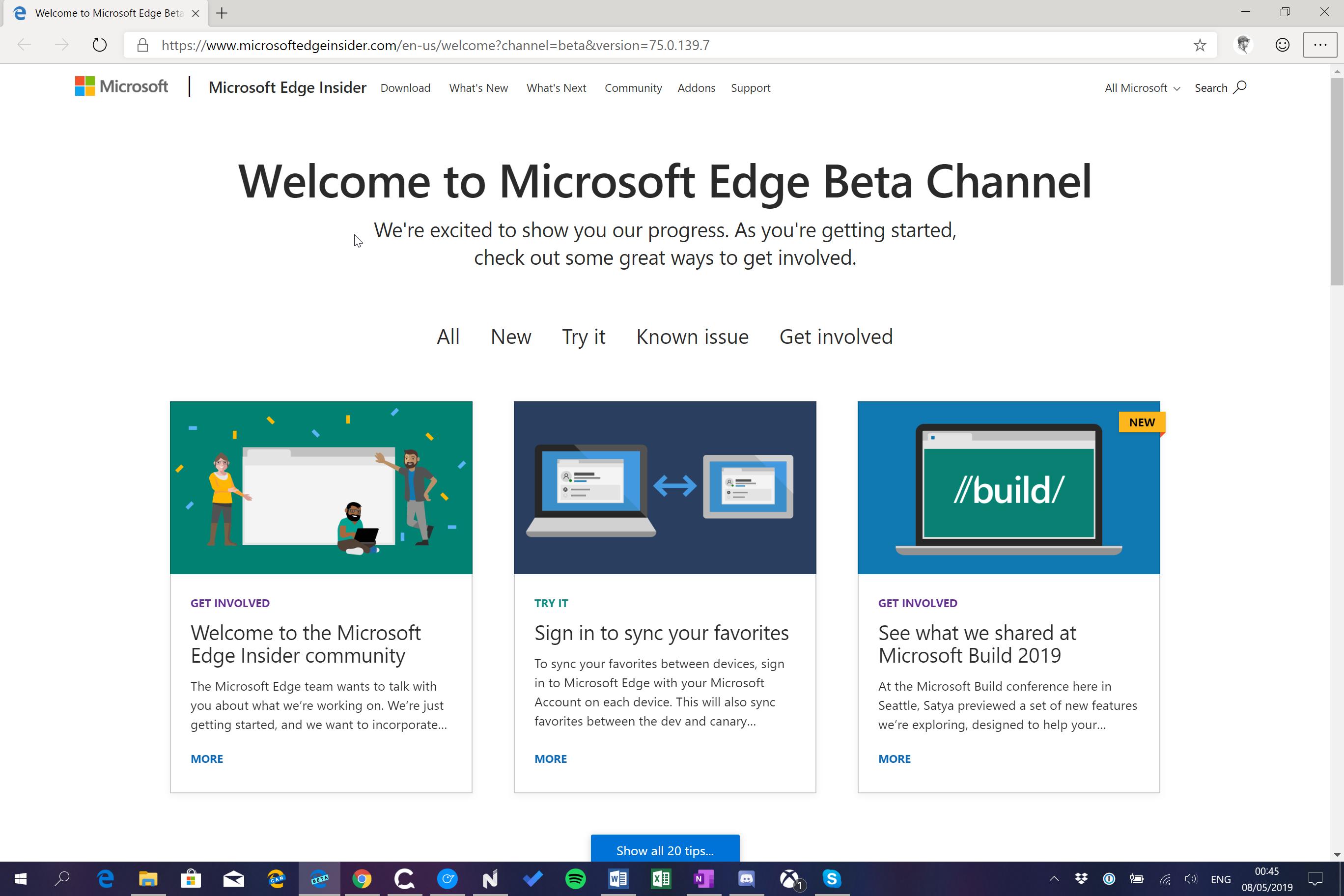Screen dimensions: 1344x896
Task: Open Spotify from taskbar
Action: coord(575,878)
